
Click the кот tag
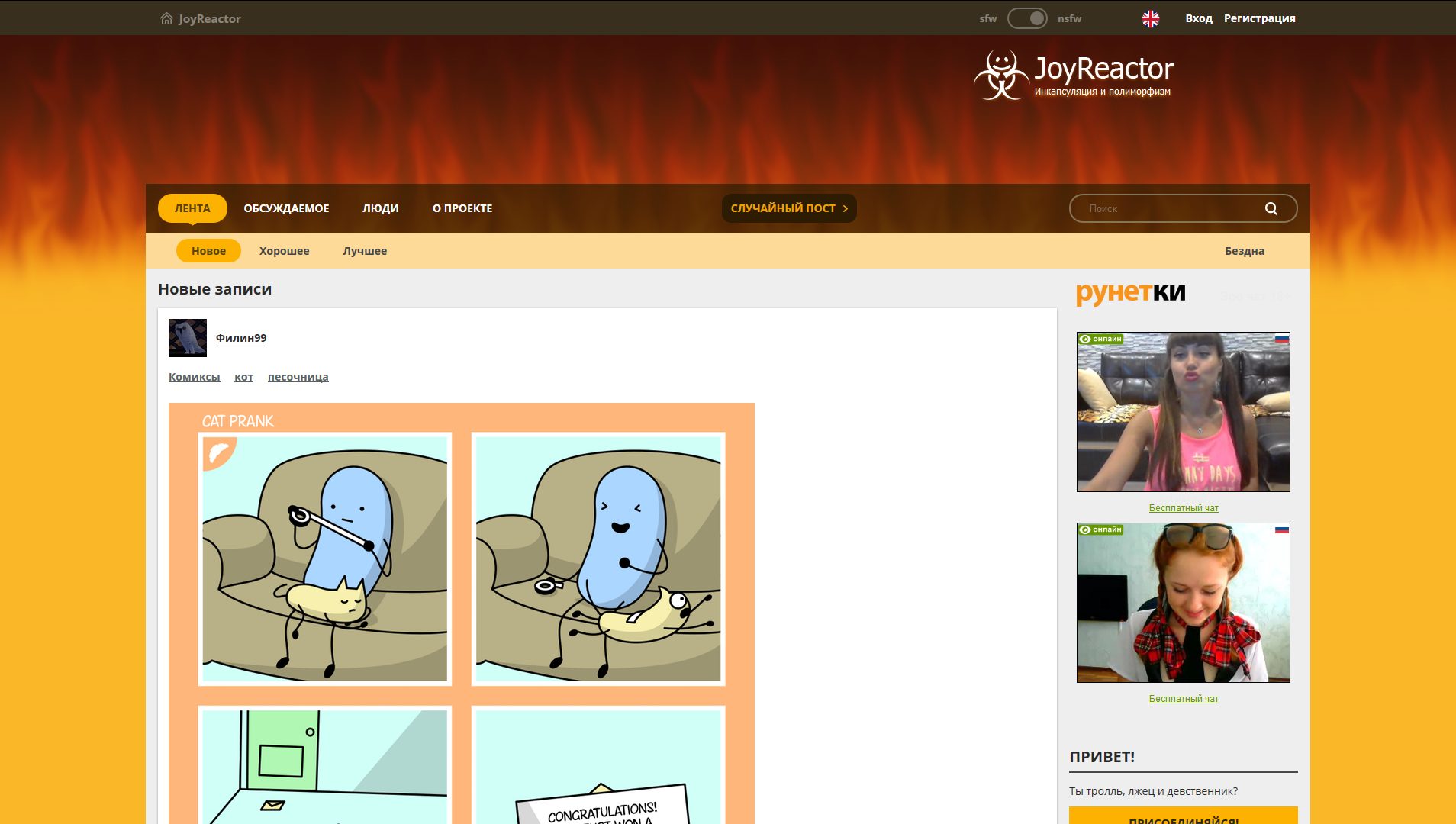243,377
